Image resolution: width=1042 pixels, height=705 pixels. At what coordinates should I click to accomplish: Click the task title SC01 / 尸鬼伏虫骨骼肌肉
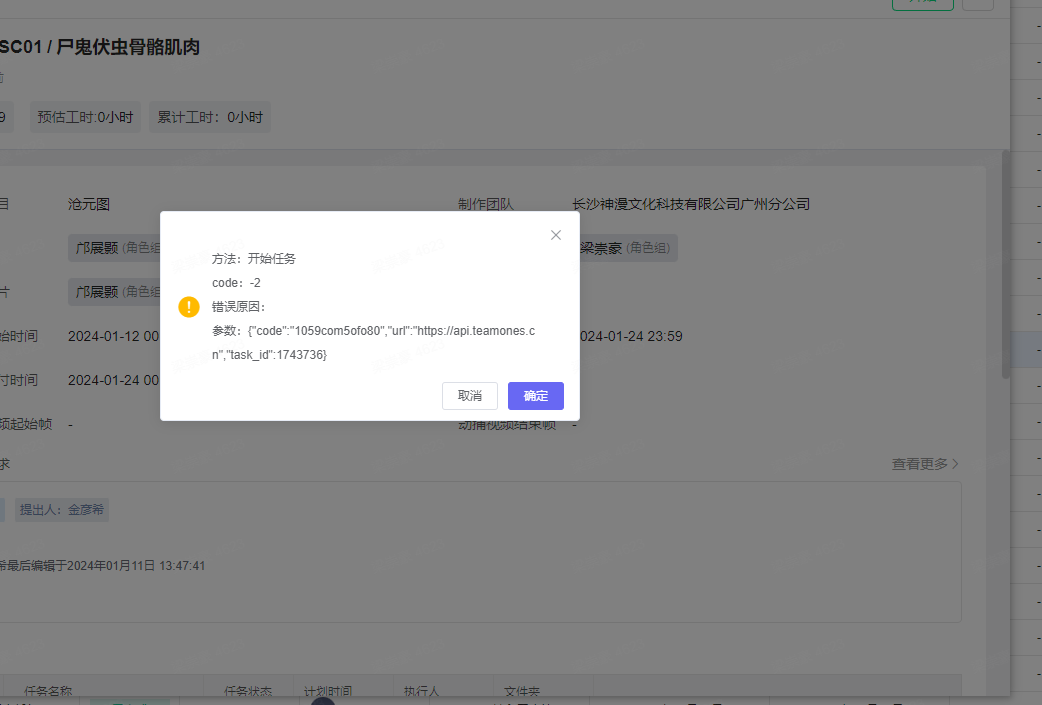[x=98, y=47]
